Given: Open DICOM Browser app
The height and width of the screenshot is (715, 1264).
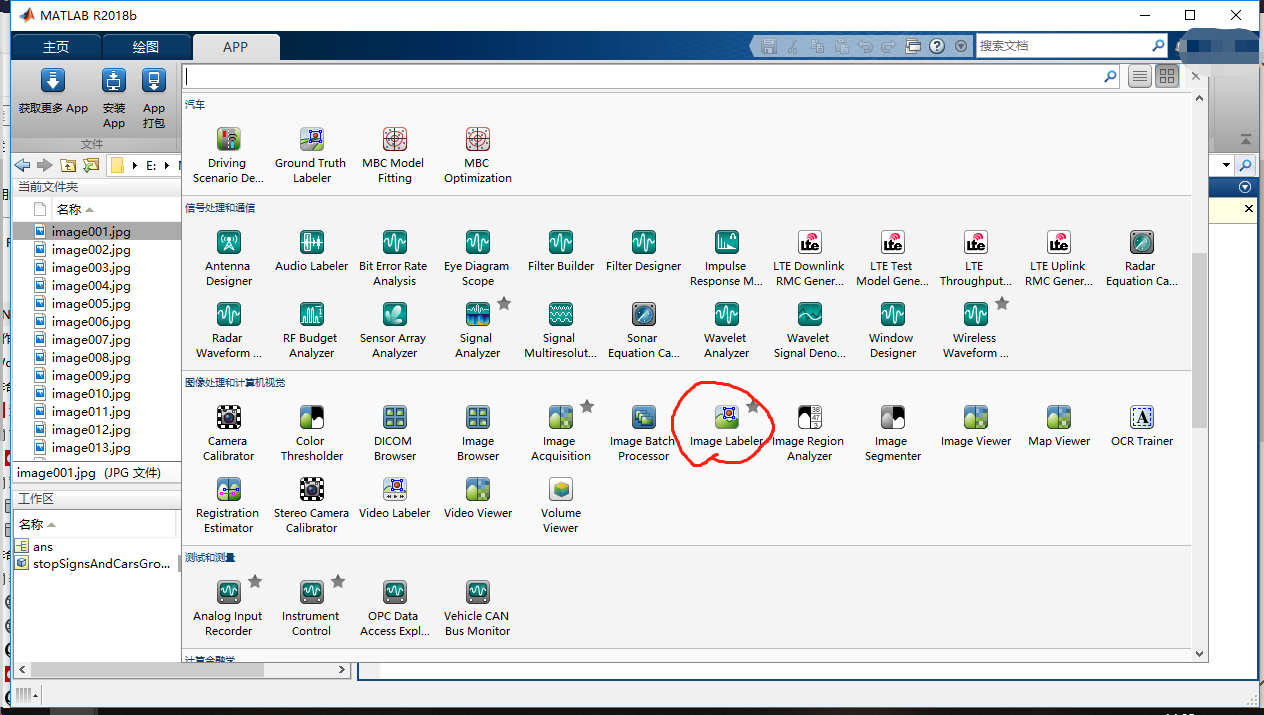Looking at the screenshot, I should (394, 433).
